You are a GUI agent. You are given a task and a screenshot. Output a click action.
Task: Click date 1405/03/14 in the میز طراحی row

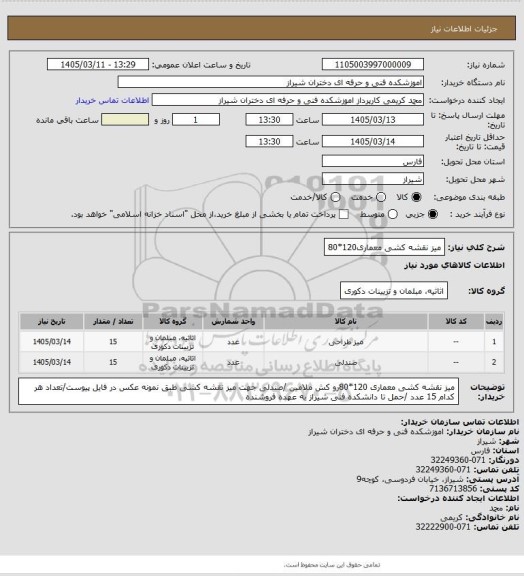(51, 342)
